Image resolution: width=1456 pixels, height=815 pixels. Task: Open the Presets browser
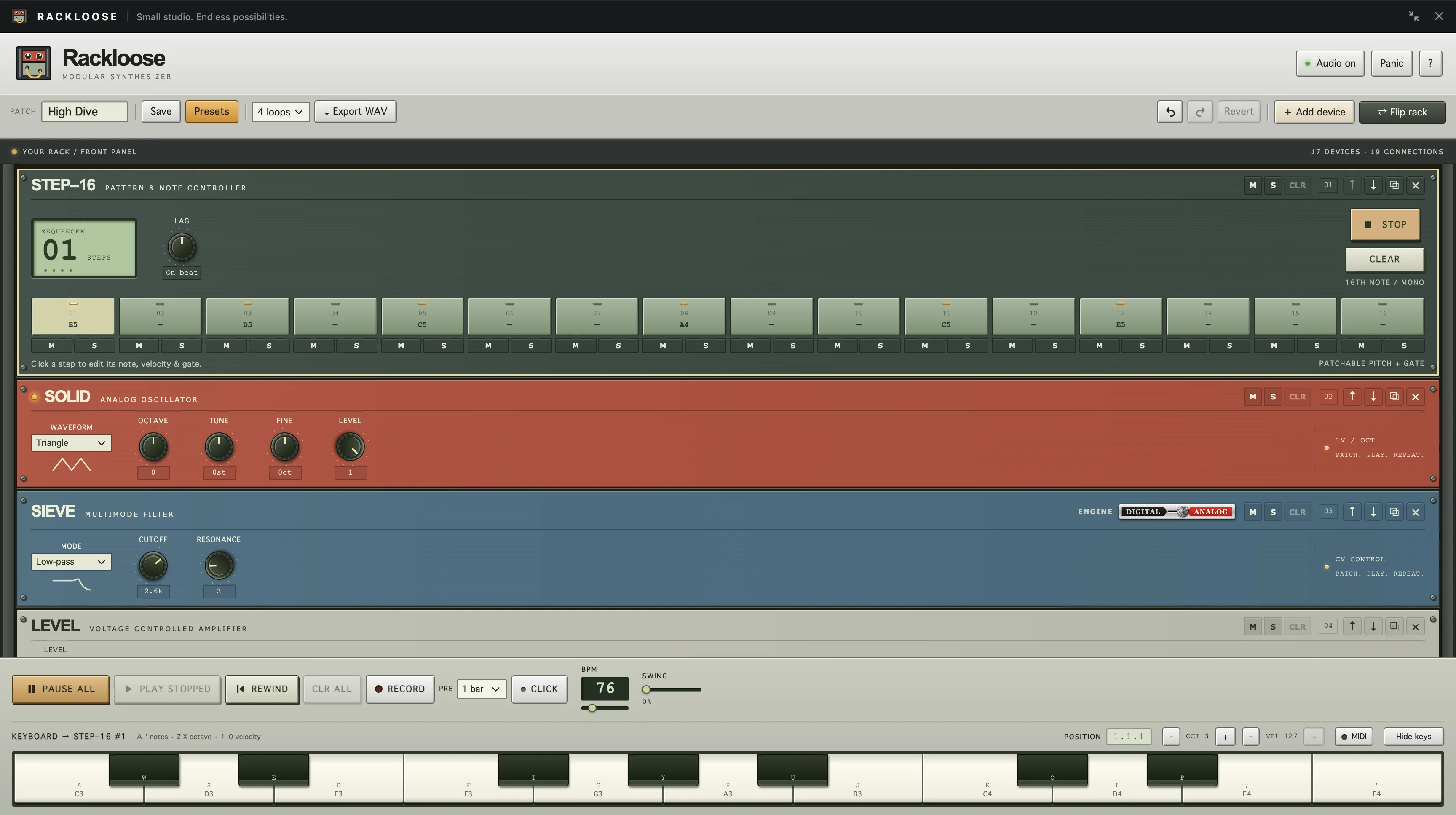(211, 111)
